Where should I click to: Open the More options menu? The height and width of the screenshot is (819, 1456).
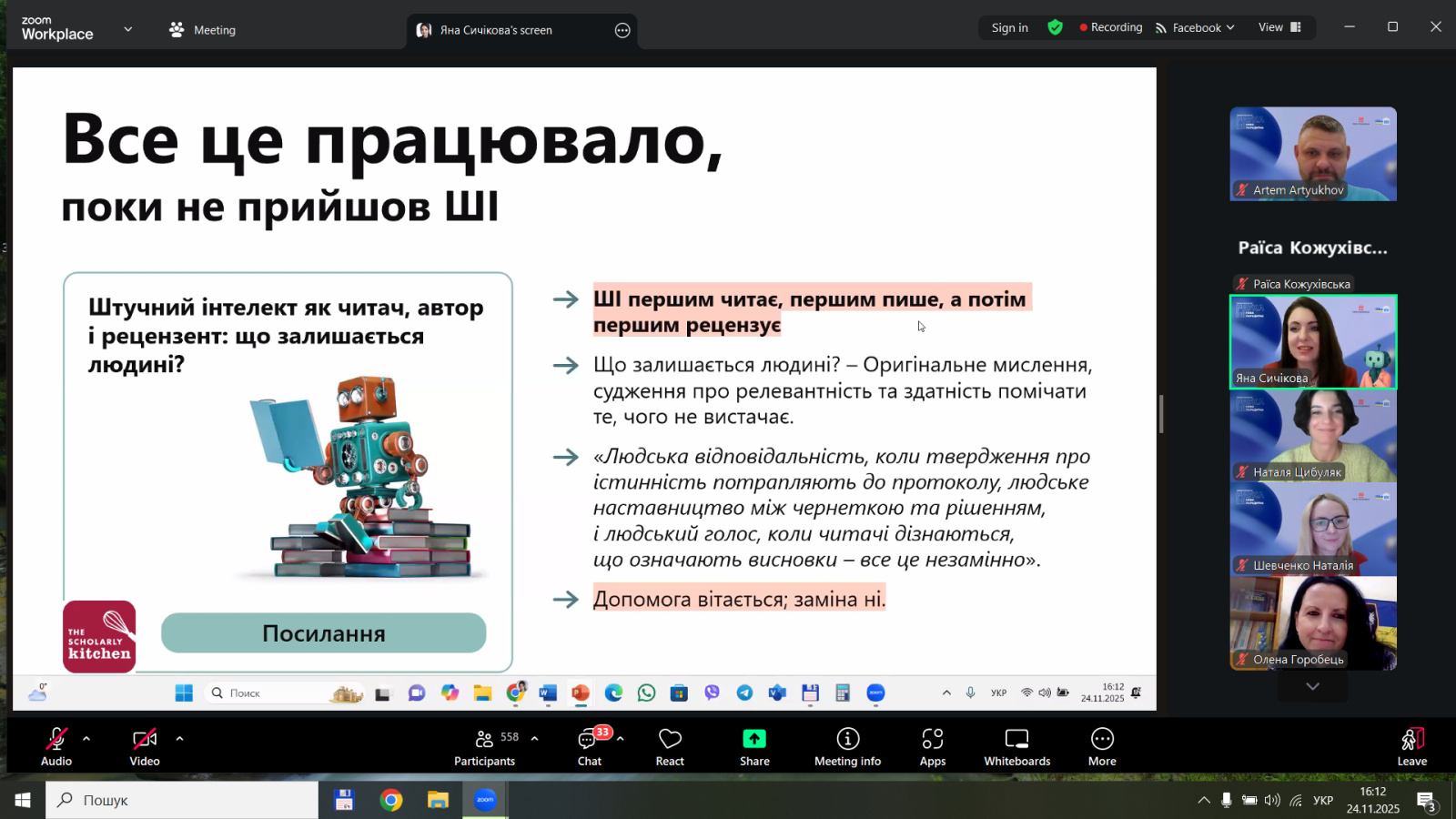1102,746
